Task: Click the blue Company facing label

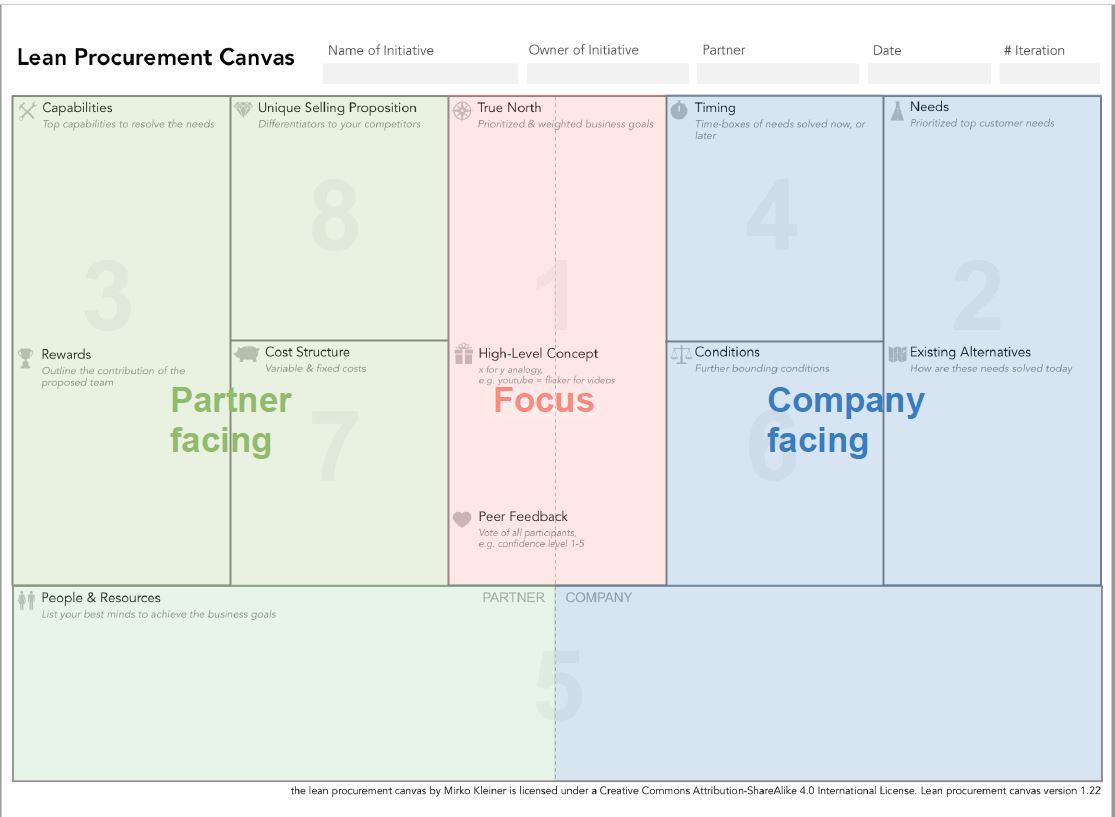Action: coord(845,420)
